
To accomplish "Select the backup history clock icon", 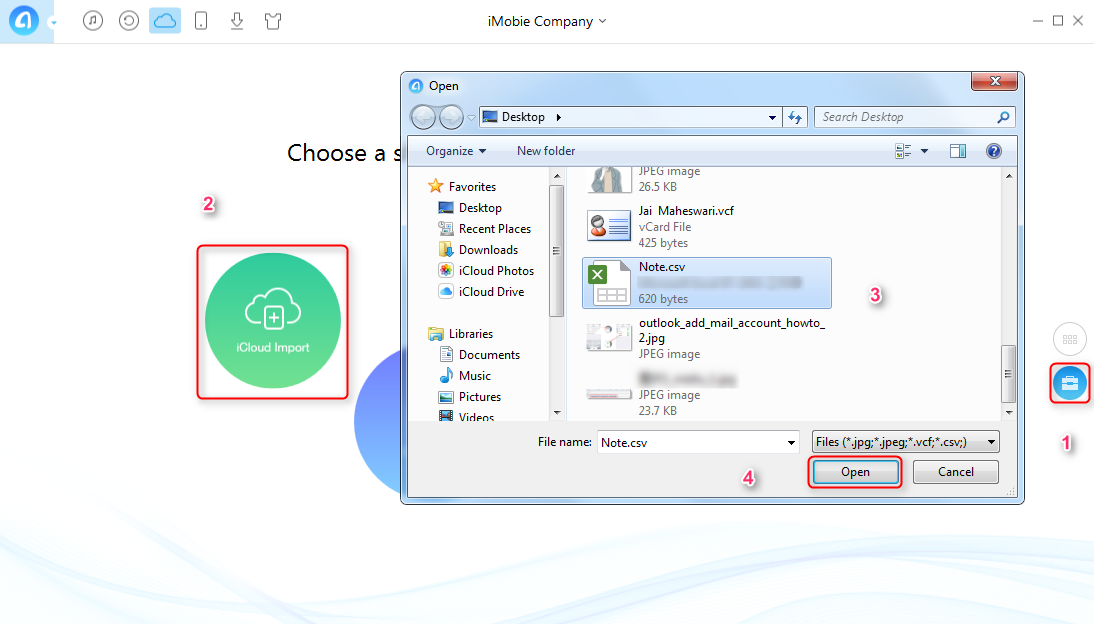I will coord(129,21).
